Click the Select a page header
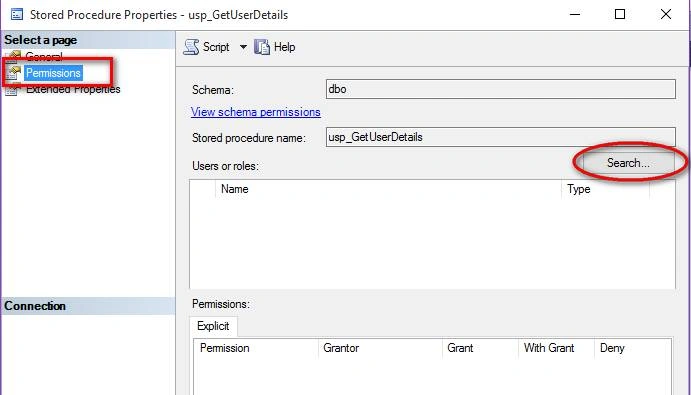This screenshot has width=691, height=395. [x=88, y=40]
